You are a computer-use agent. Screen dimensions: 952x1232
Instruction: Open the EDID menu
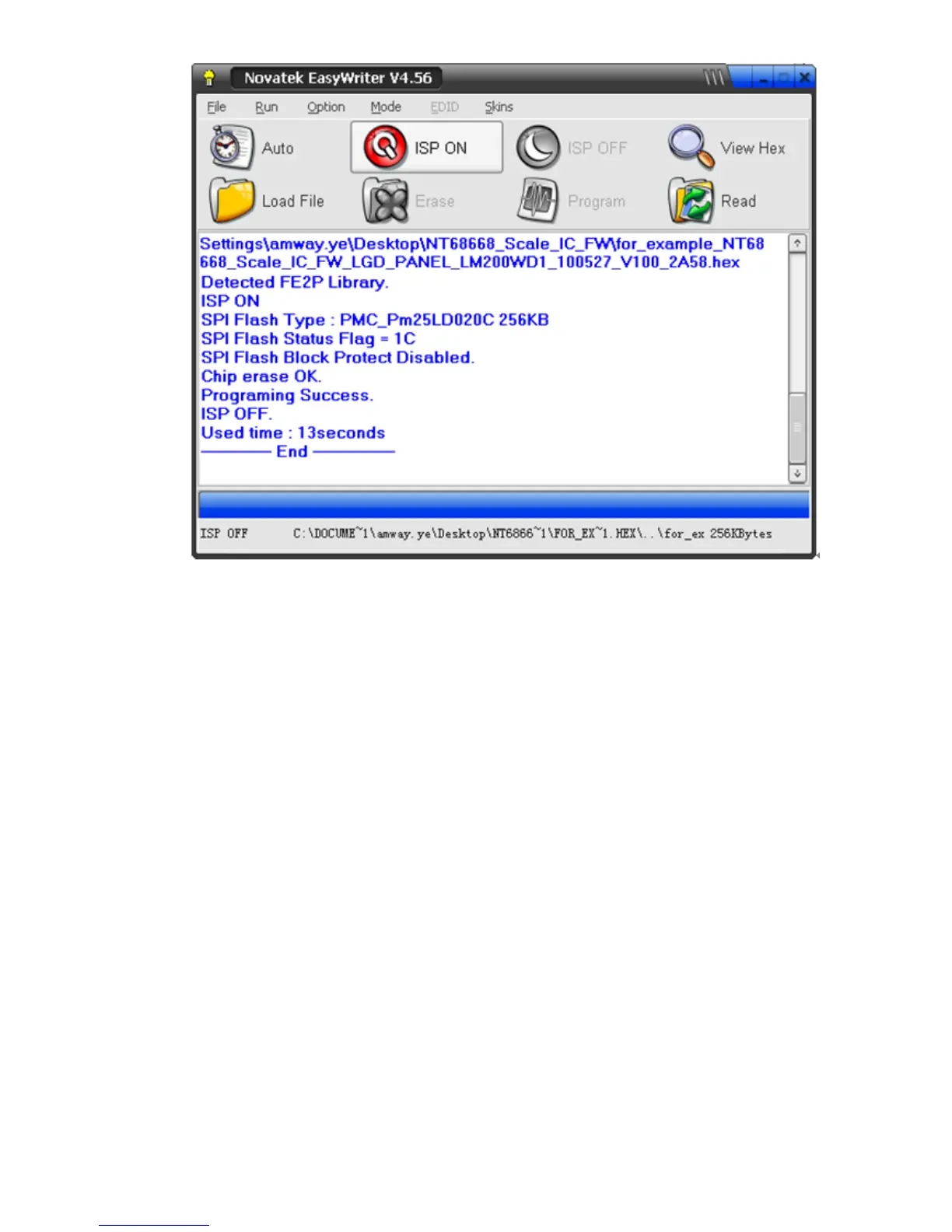[445, 107]
